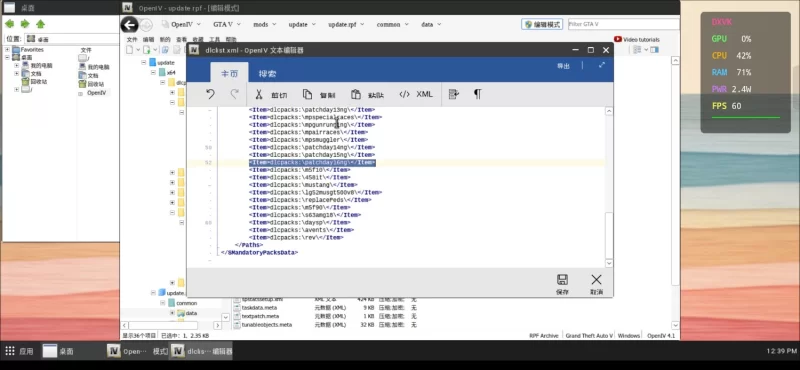Click the XML formatting tool

[x=416, y=94]
